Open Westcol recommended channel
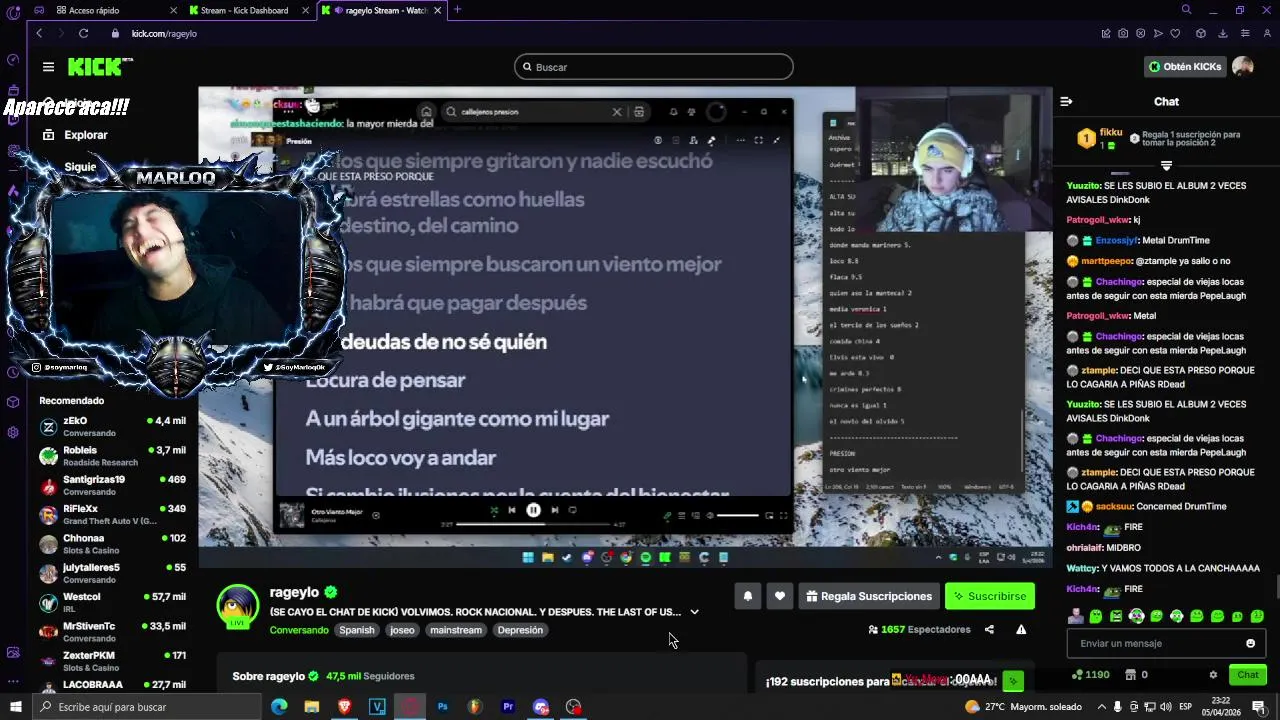Screen dimensions: 1280x720 coord(112,602)
